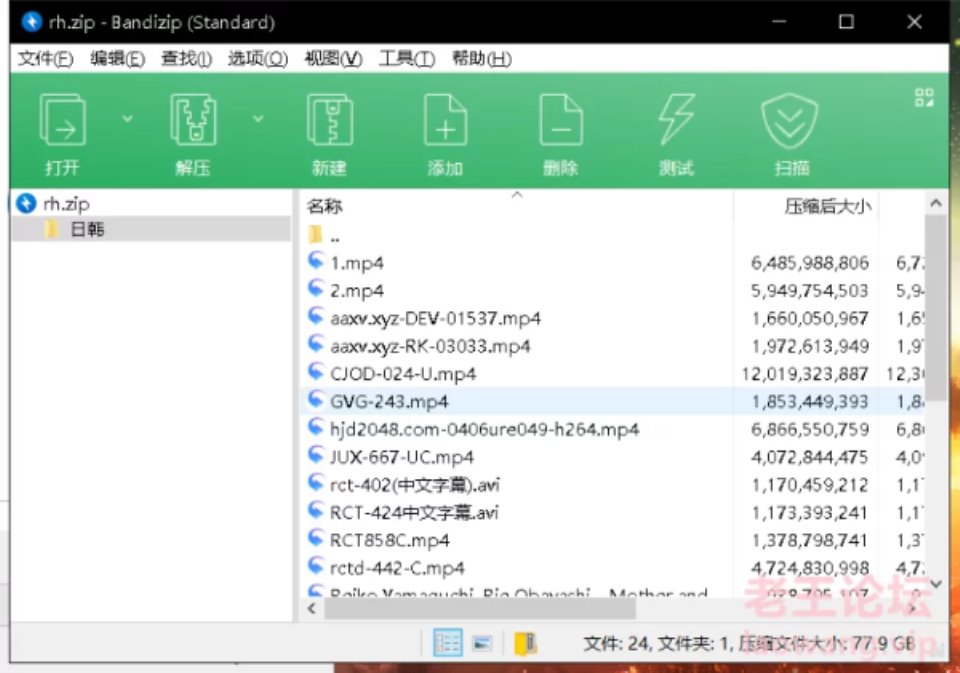Screen dimensions: 960x673
Task: Open the 帮助(H) menu
Action: [481, 59]
